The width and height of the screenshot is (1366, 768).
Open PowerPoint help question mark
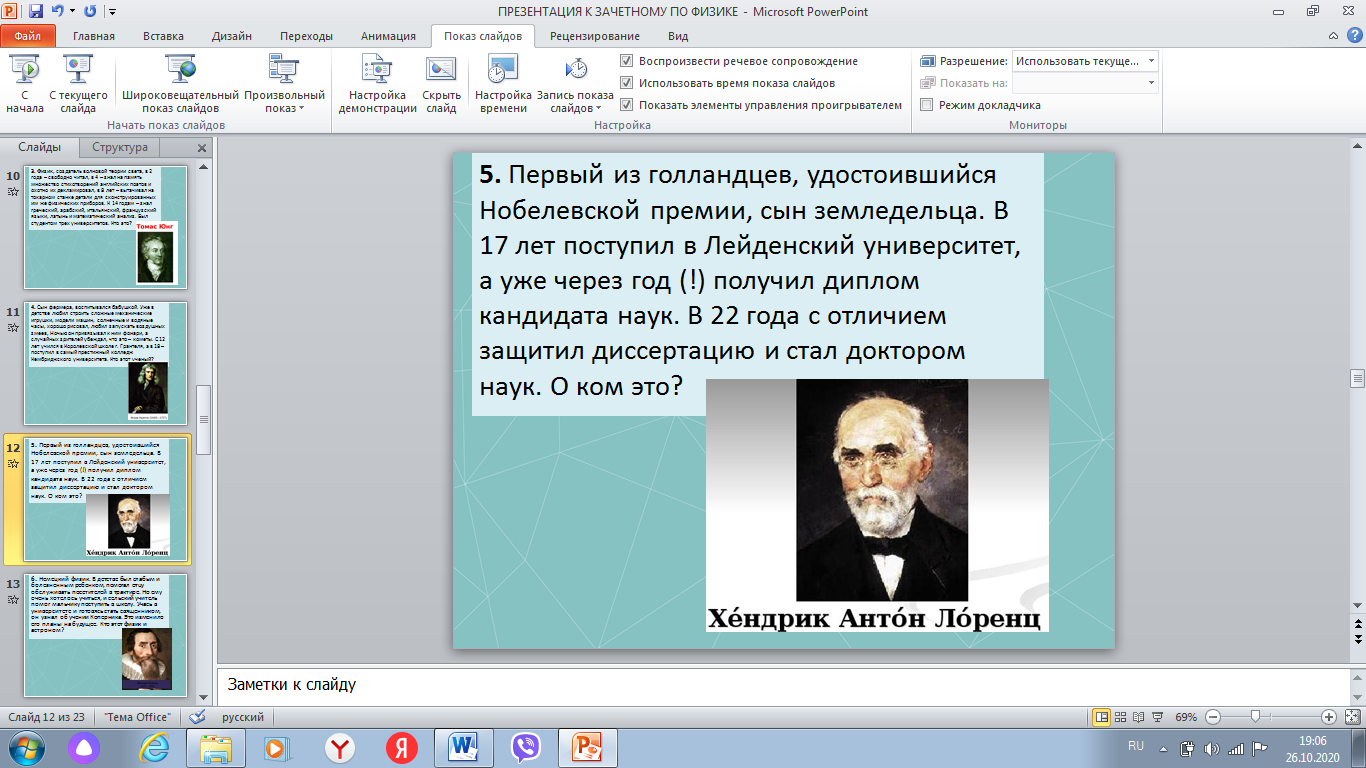point(1353,36)
